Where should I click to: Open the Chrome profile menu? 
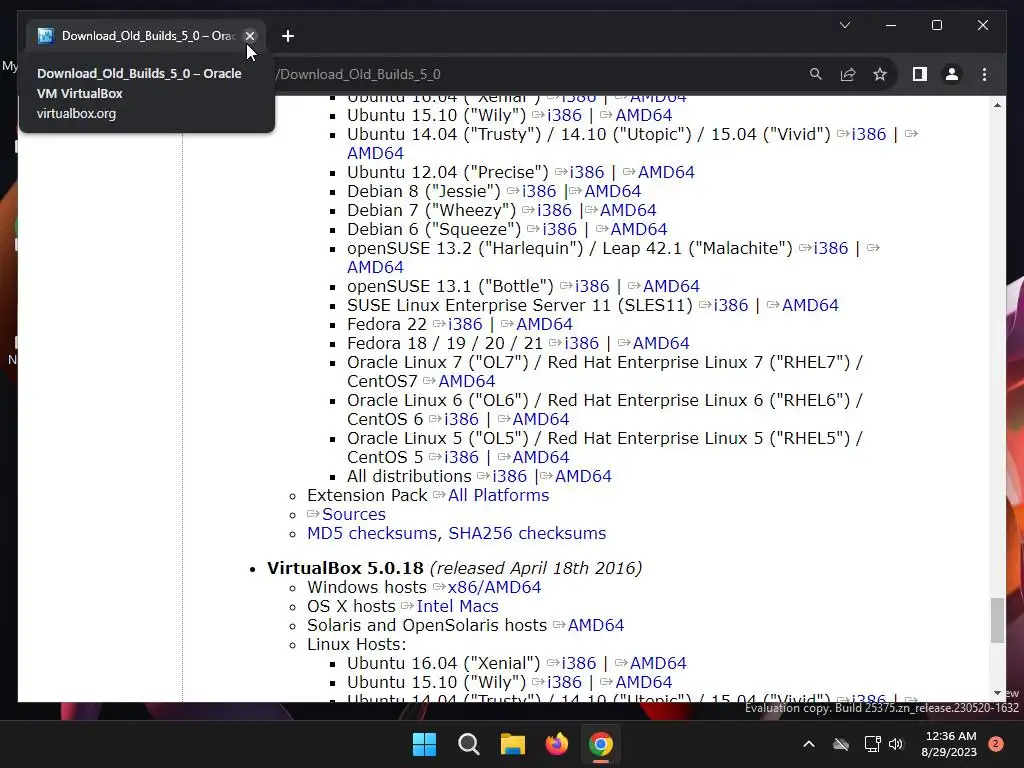click(952, 74)
